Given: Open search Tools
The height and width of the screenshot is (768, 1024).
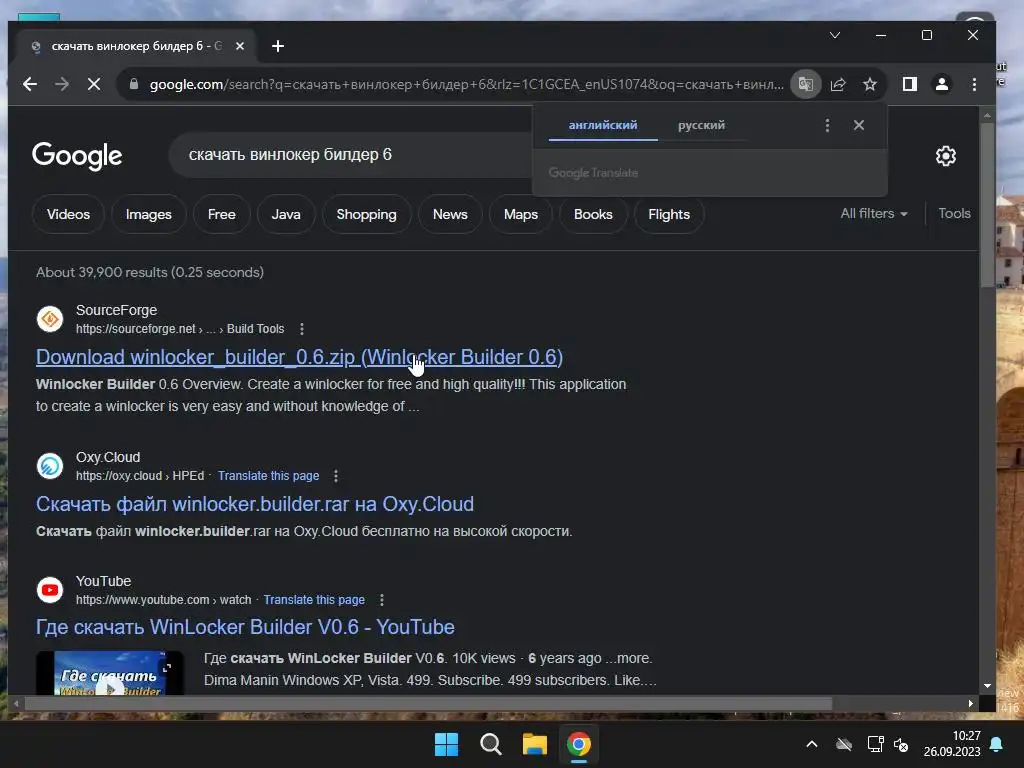Looking at the screenshot, I should click(954, 214).
